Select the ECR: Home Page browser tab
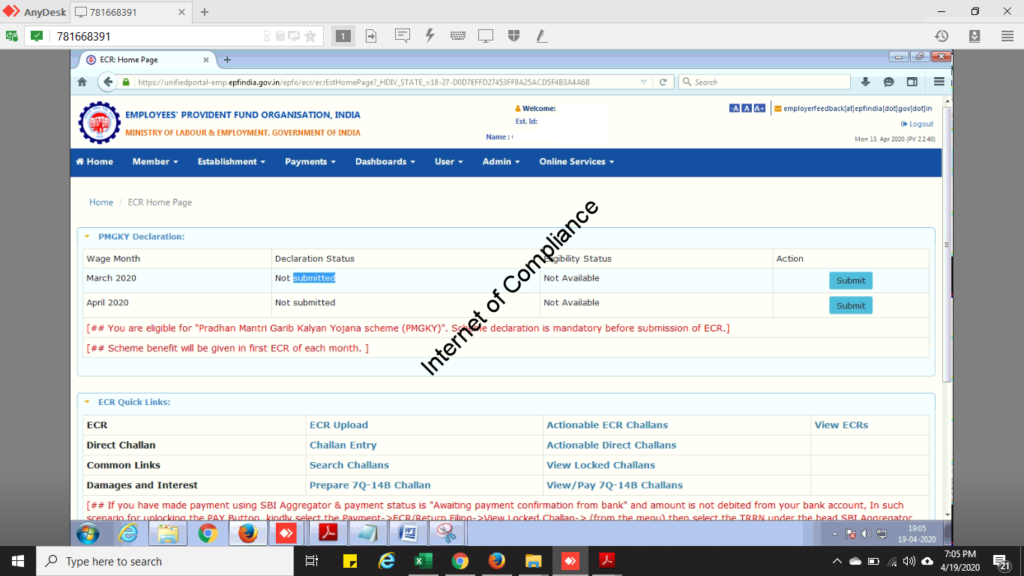Viewport: 1024px width, 576px height. click(148, 59)
